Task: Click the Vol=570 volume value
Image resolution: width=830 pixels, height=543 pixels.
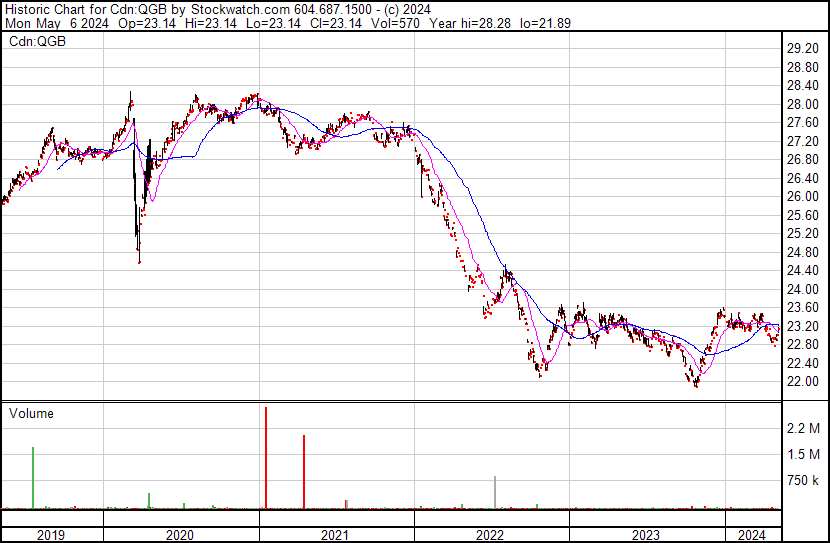Action: pyautogui.click(x=395, y=23)
